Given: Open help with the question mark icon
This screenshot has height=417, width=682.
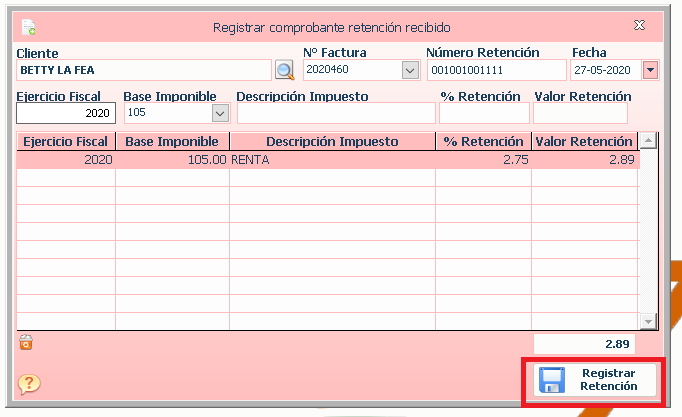Looking at the screenshot, I should coord(29,384).
